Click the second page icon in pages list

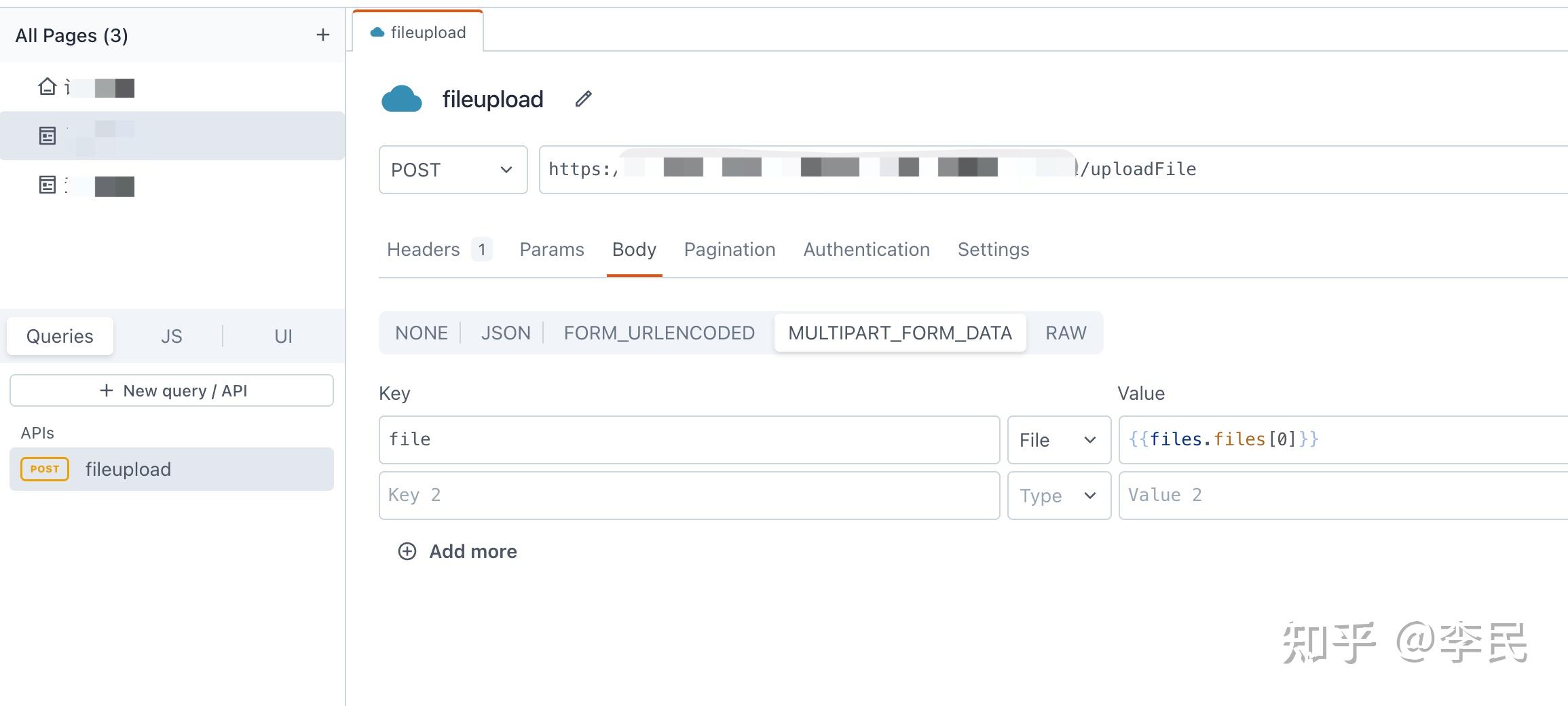(47, 136)
